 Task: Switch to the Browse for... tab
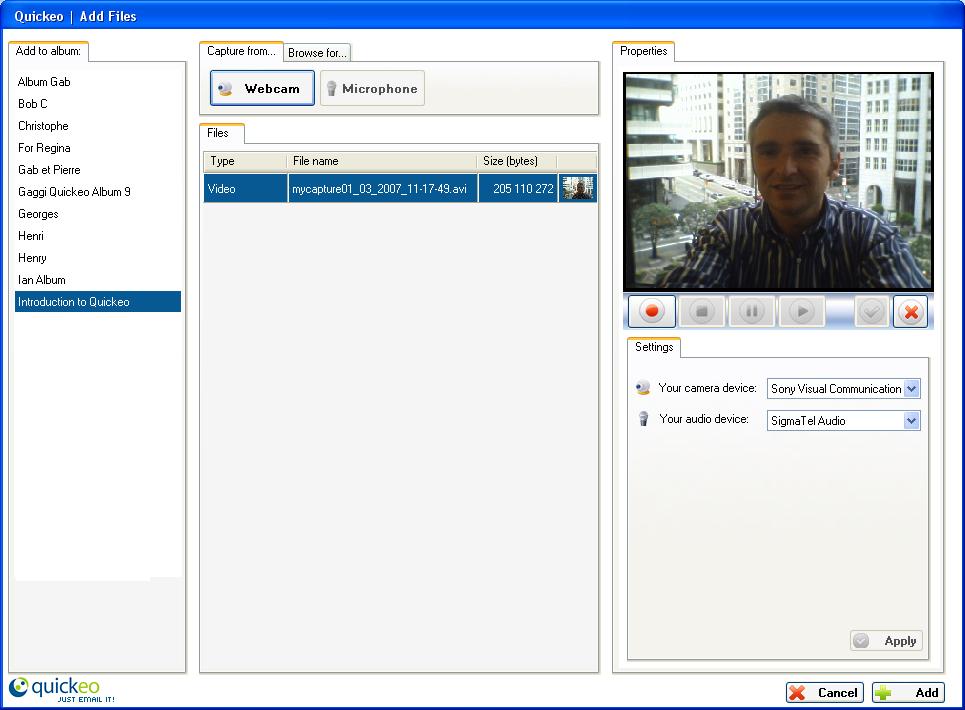pyautogui.click(x=317, y=53)
